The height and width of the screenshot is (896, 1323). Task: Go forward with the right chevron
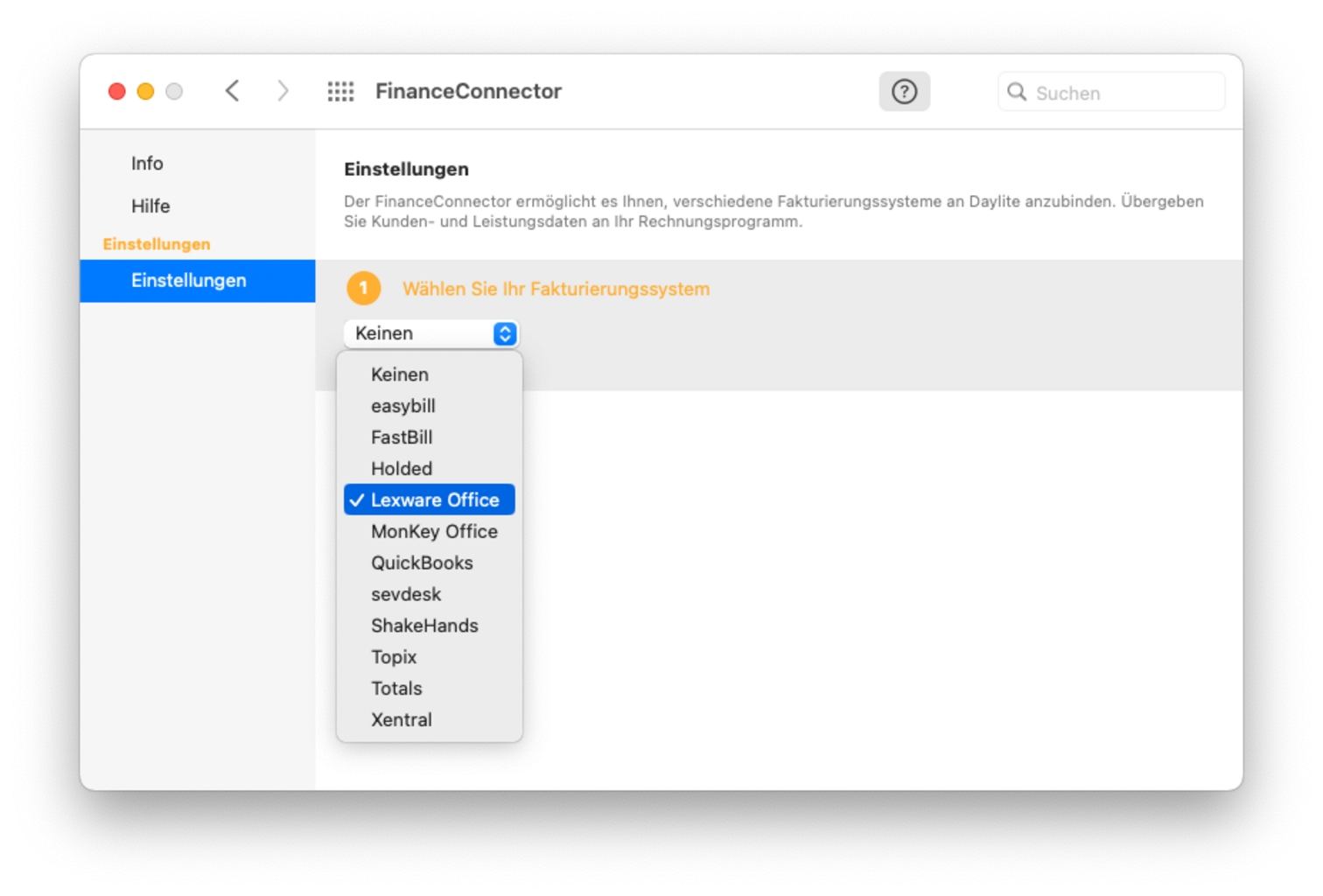tap(283, 91)
